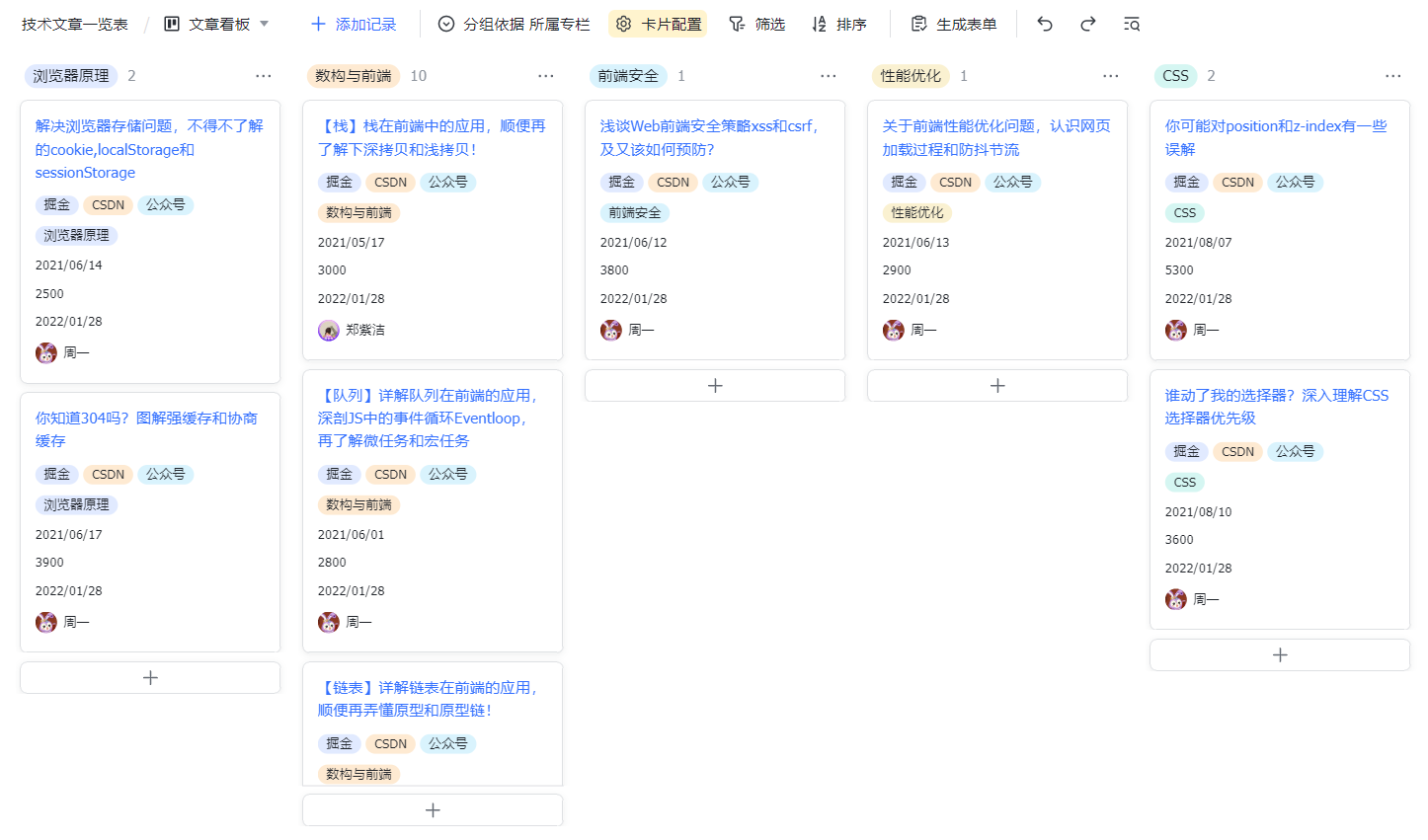Image resolution: width=1428 pixels, height=840 pixels.
Task: Click 郑紫洁 avatar on 【栈】card
Action: [329, 331]
